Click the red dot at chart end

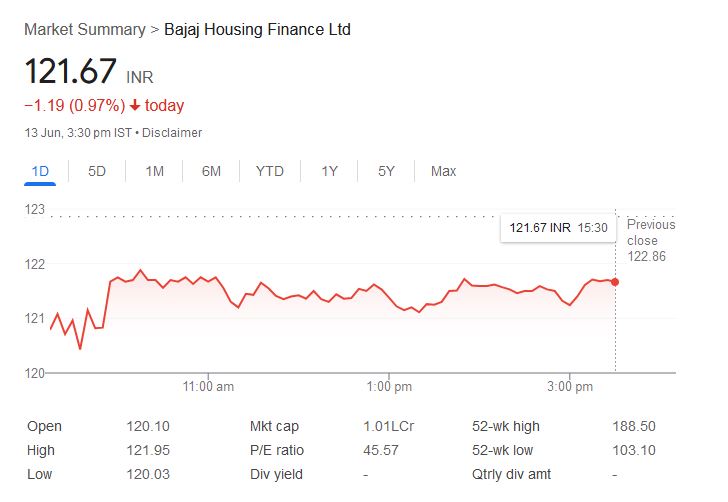[x=614, y=281]
